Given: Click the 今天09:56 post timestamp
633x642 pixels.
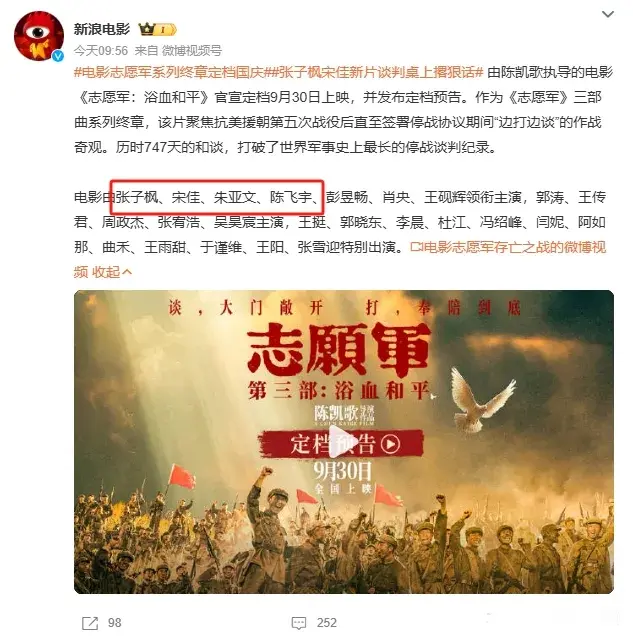Looking at the screenshot, I should (101, 51).
